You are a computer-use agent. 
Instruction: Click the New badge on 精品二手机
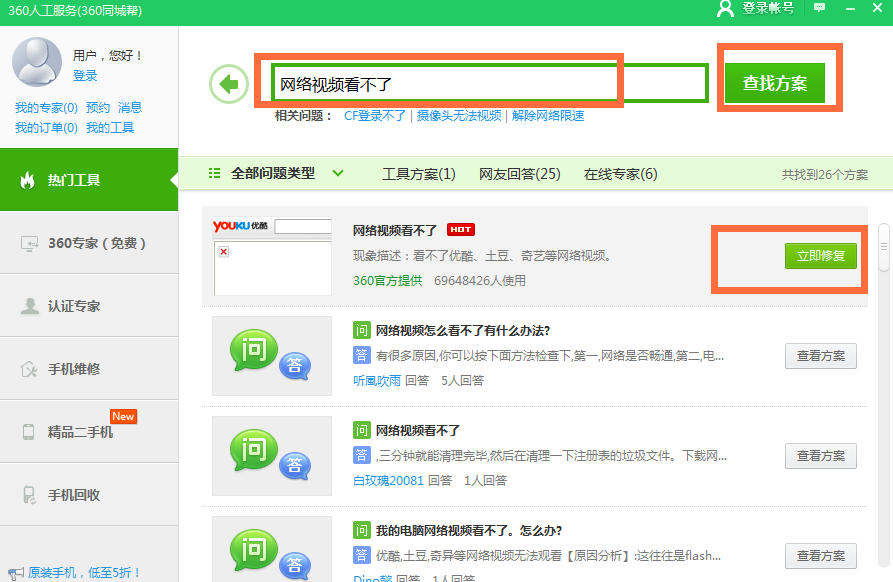(123, 416)
